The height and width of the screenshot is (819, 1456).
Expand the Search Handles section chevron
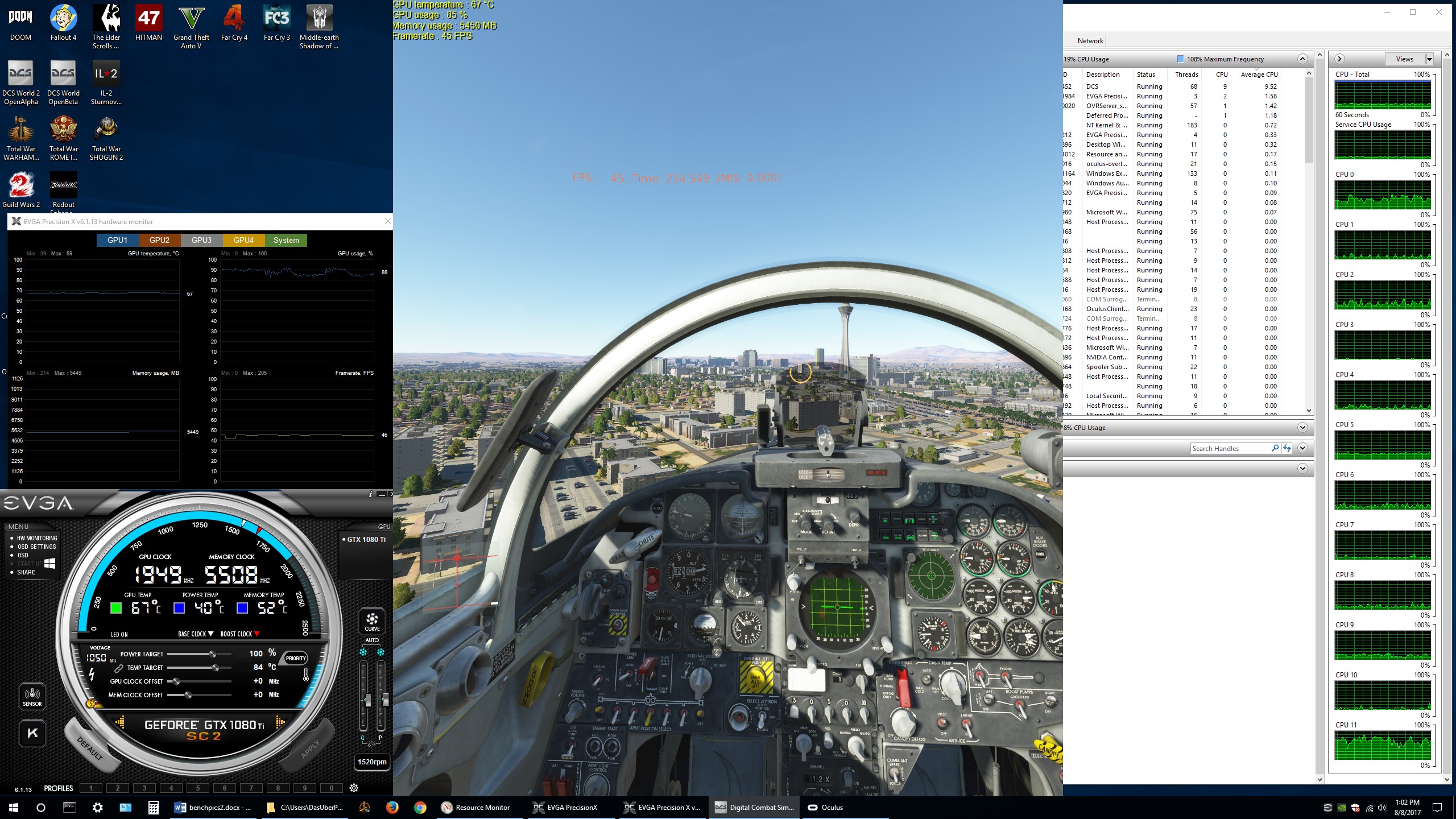coord(1302,448)
